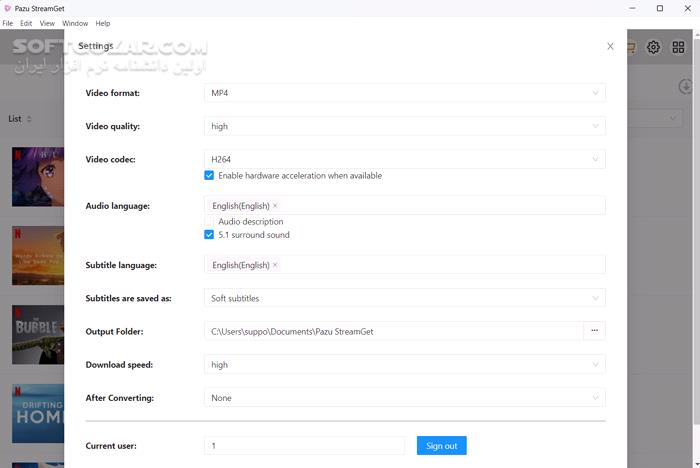Expand Subtitles are saved as dropdown
This screenshot has height=468, width=700.
click(404, 298)
